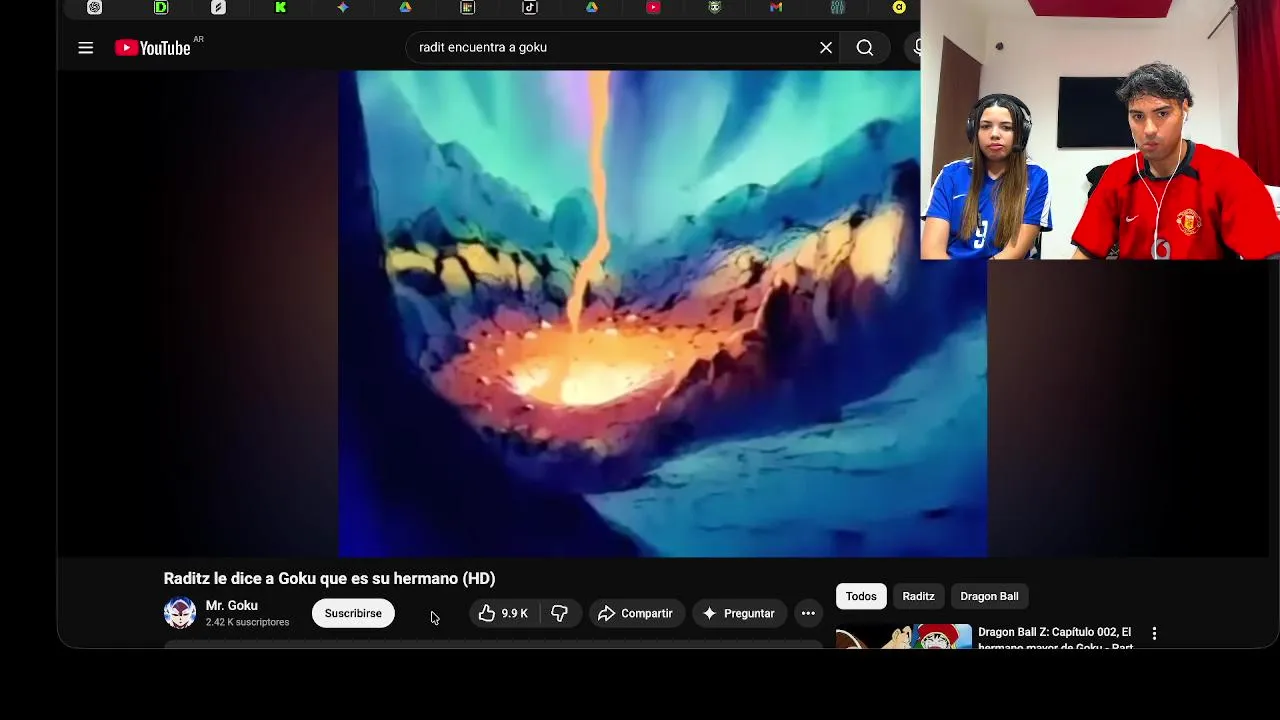Open the Mr. Goku channel name link
Viewport: 1280px width, 720px height.
[x=232, y=606]
